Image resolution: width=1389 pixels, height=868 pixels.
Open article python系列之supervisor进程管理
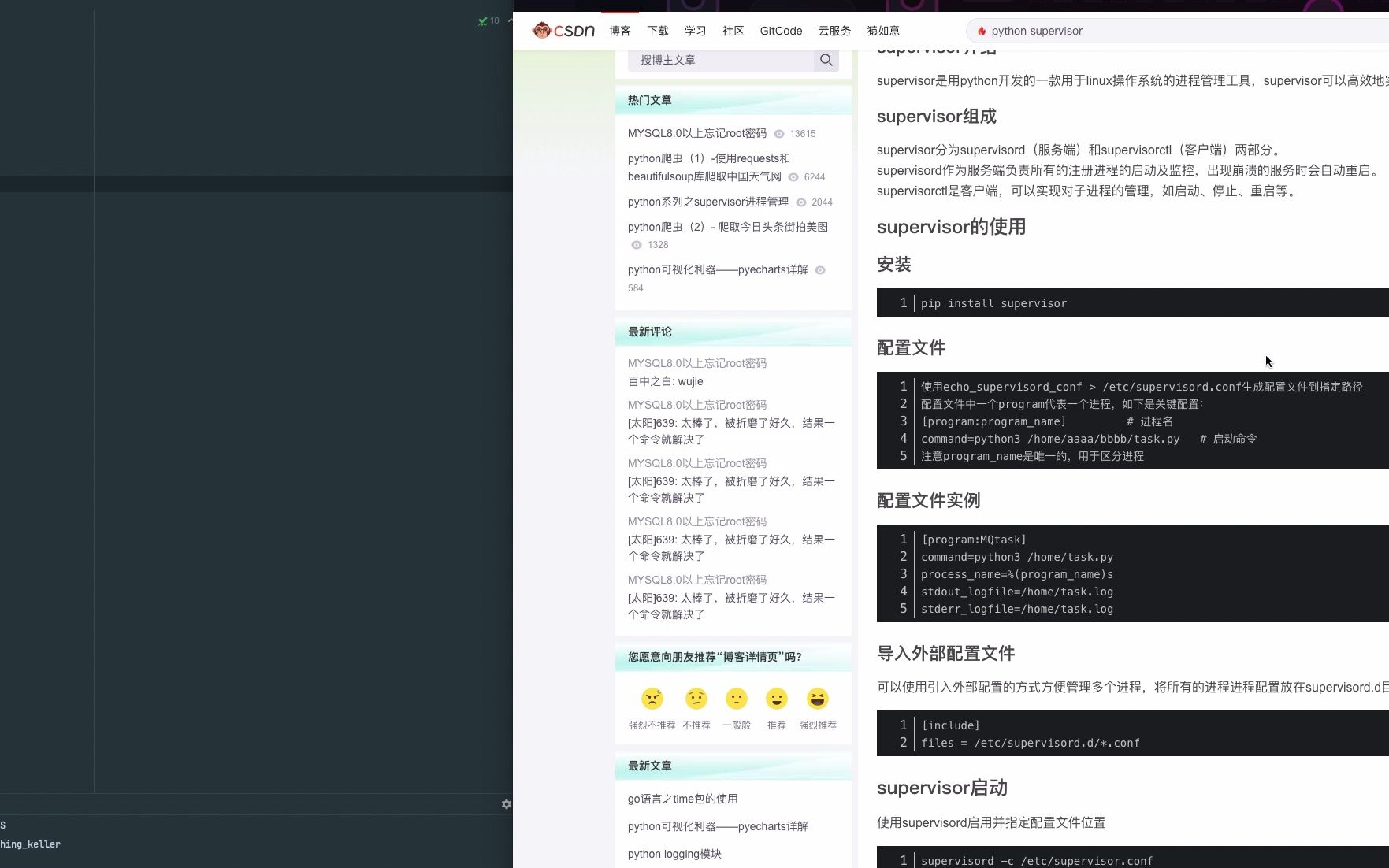click(708, 202)
